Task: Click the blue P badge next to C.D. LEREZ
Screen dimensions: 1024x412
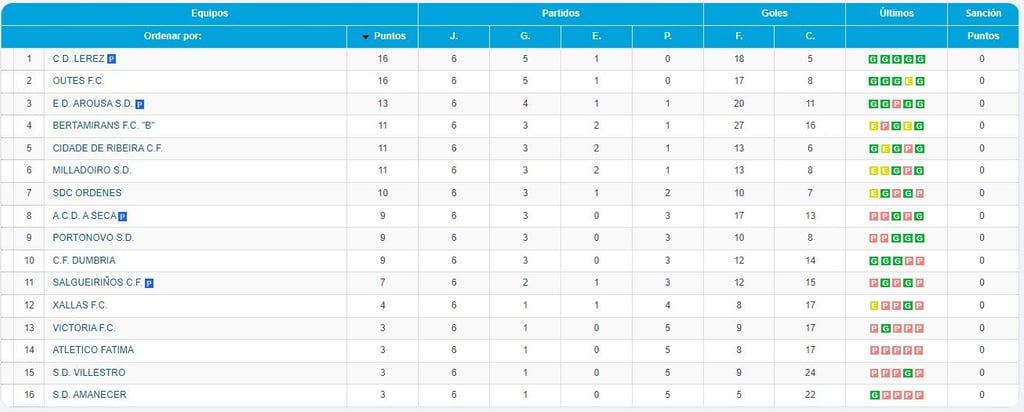Action: pos(112,59)
